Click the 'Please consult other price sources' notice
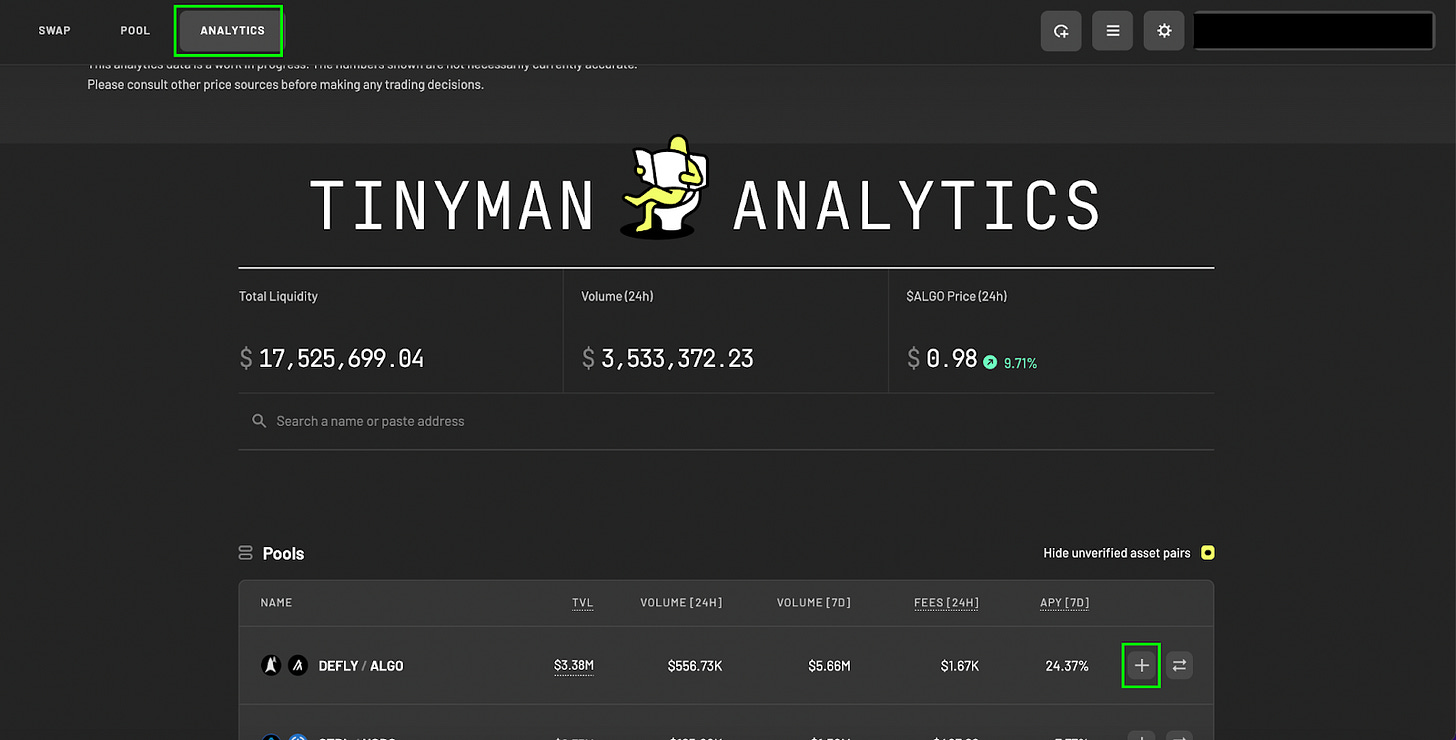The image size is (1456, 740). click(x=285, y=85)
